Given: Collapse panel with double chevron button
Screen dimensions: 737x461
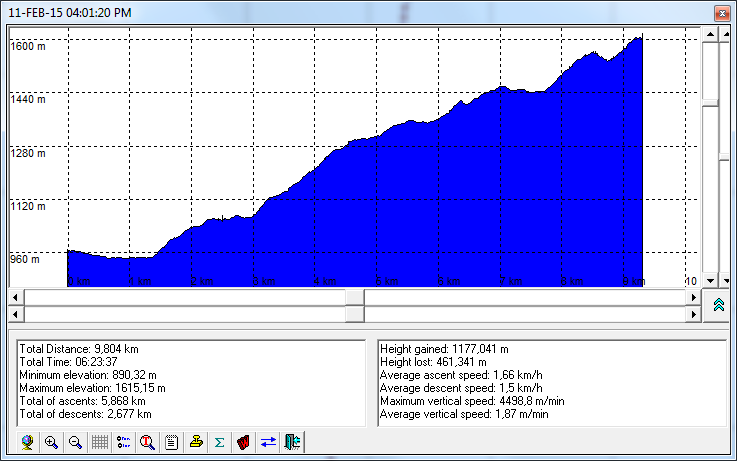Looking at the screenshot, I should [719, 305].
